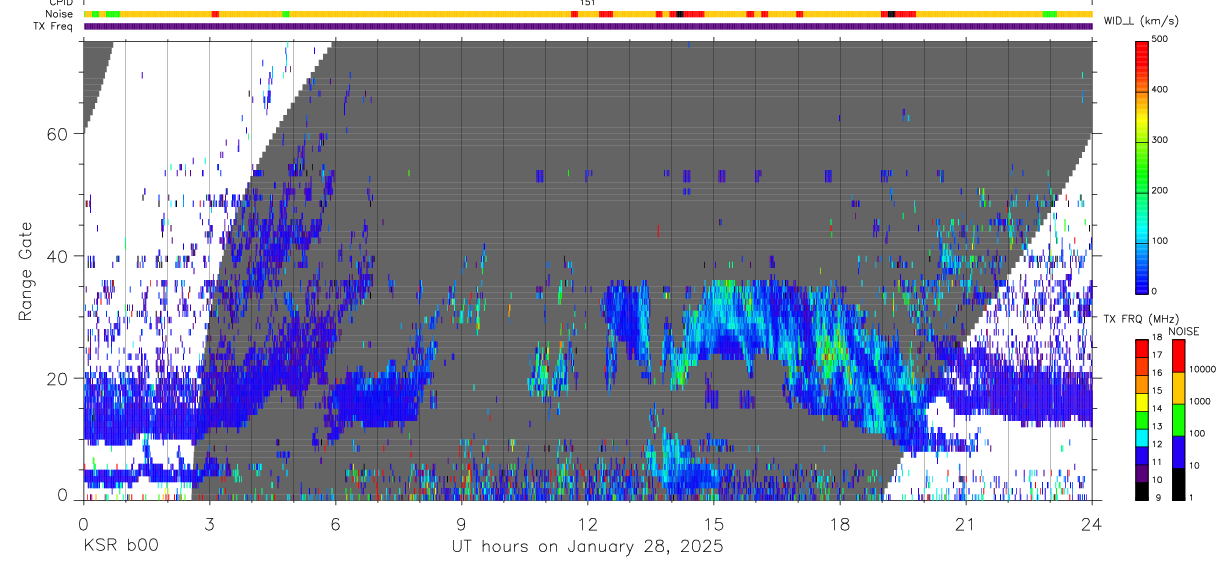1228x567 pixels.
Task: Click the orange Noise strip at top
Action: pyautogui.click(x=587, y=14)
